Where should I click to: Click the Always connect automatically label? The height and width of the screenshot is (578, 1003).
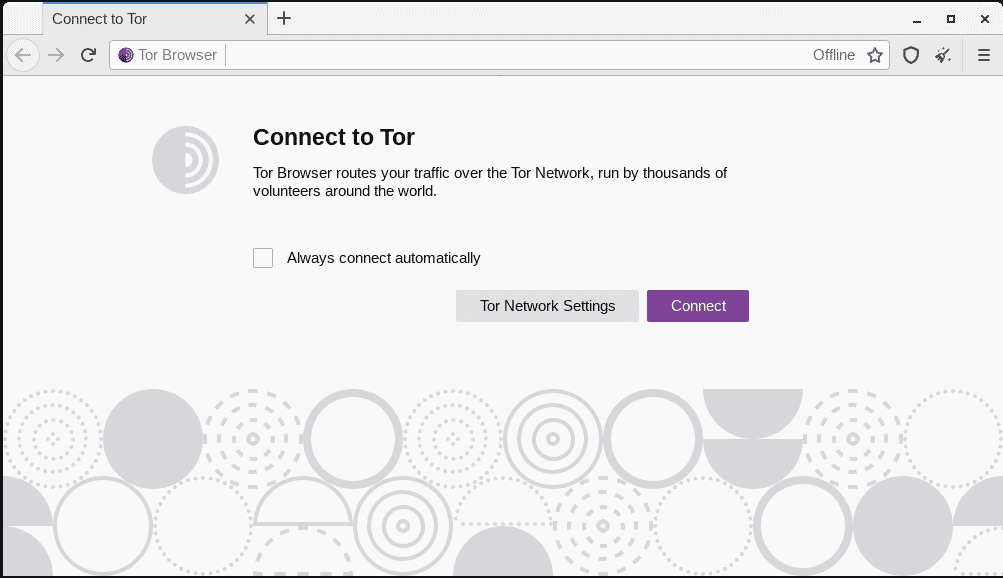click(x=383, y=258)
